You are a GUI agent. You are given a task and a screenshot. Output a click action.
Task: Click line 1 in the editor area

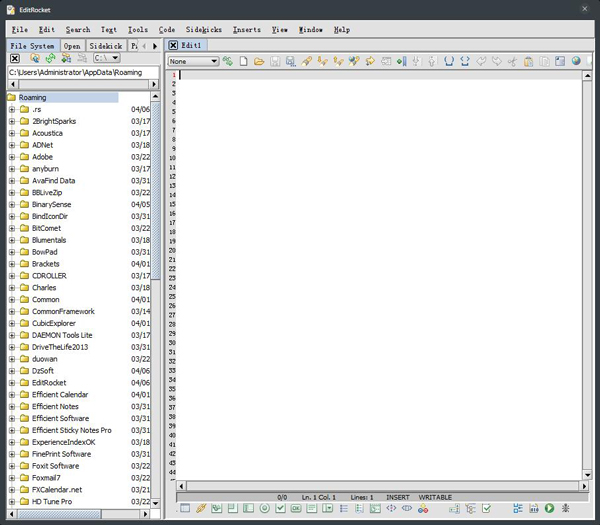[x=381, y=75]
